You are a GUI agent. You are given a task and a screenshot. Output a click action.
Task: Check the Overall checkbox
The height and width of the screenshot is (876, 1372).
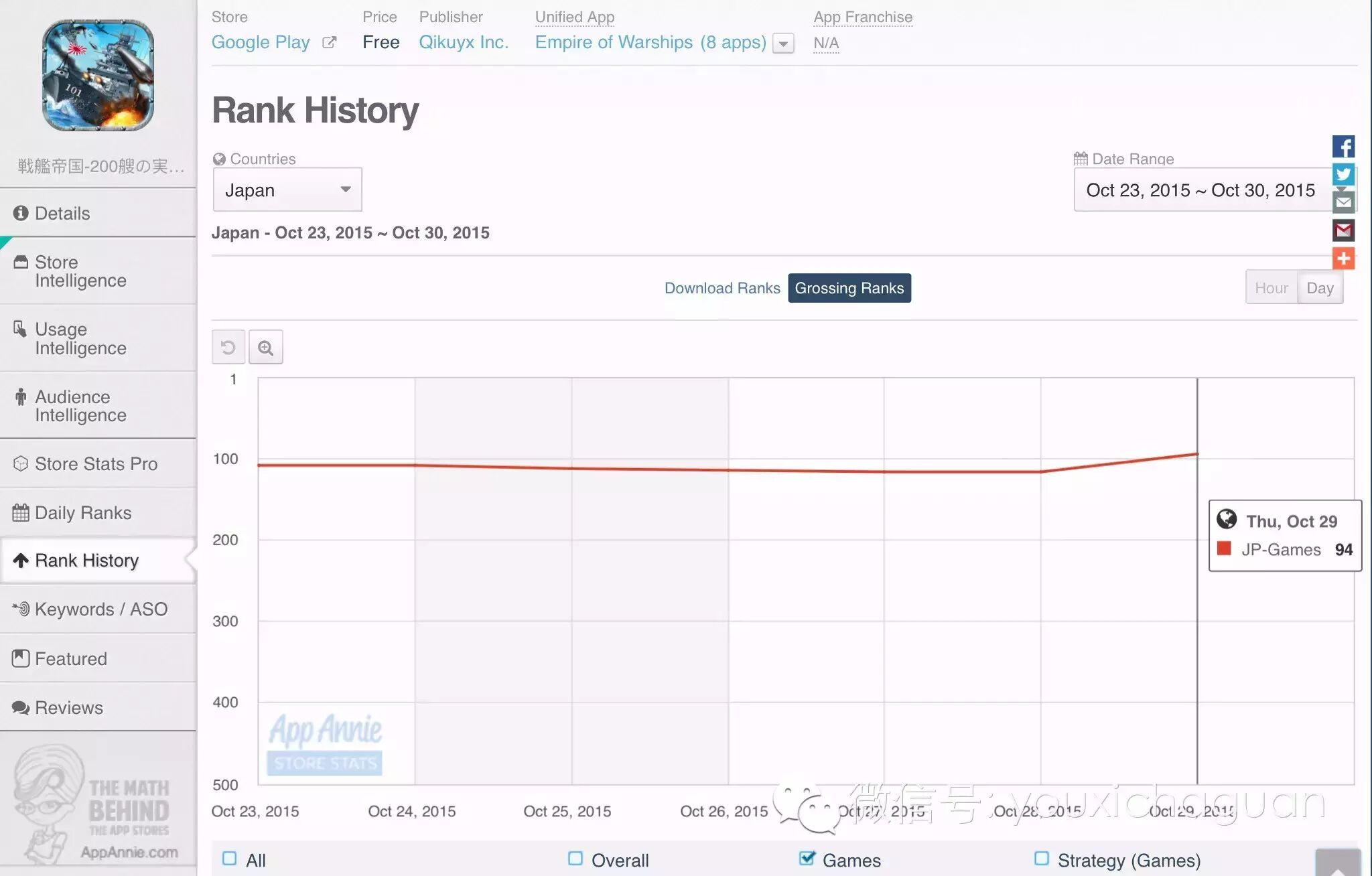pos(575,859)
